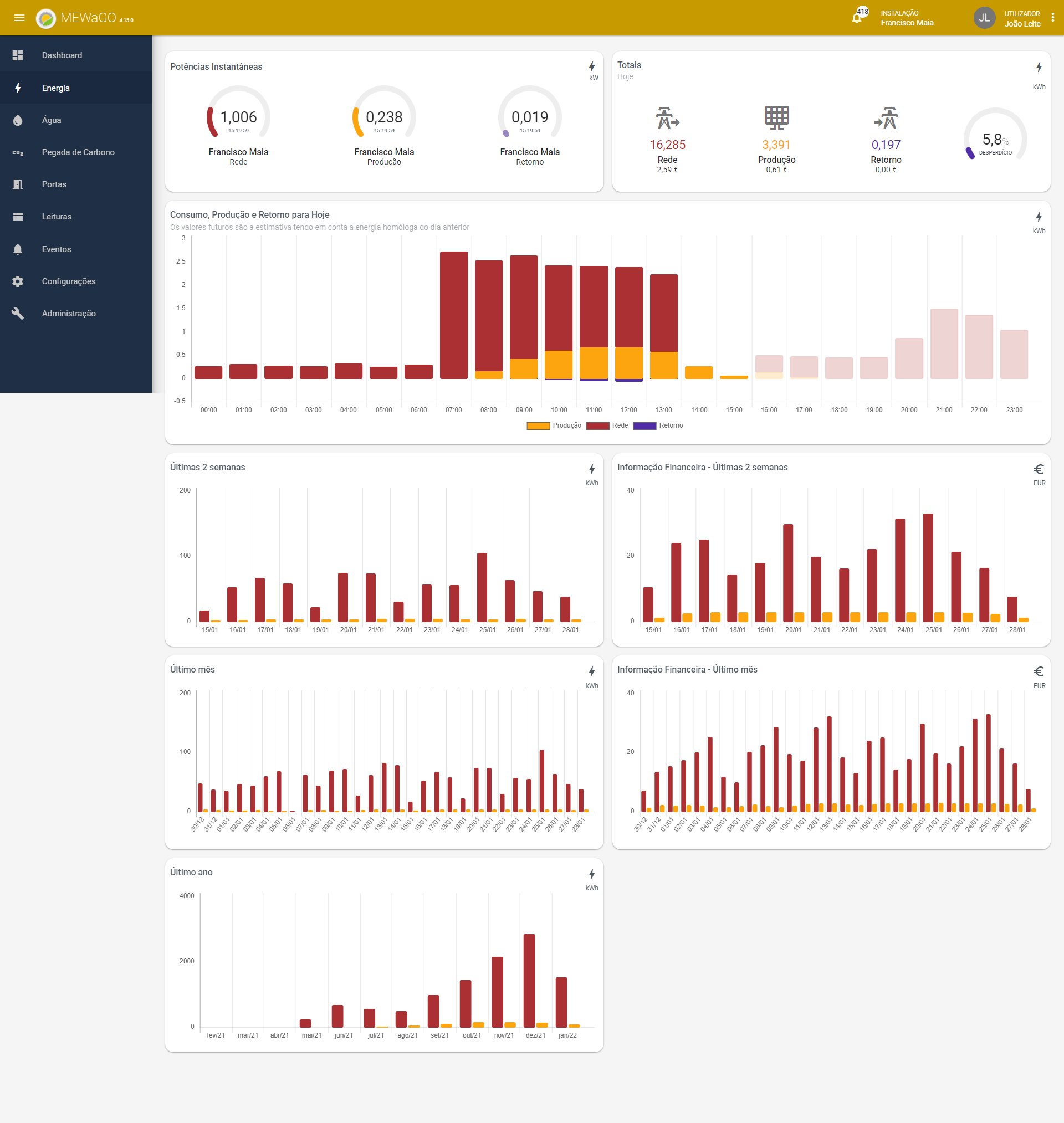Screen dimensions: 1064x1123
Task: Click the Portas door icon
Action: pos(18,184)
